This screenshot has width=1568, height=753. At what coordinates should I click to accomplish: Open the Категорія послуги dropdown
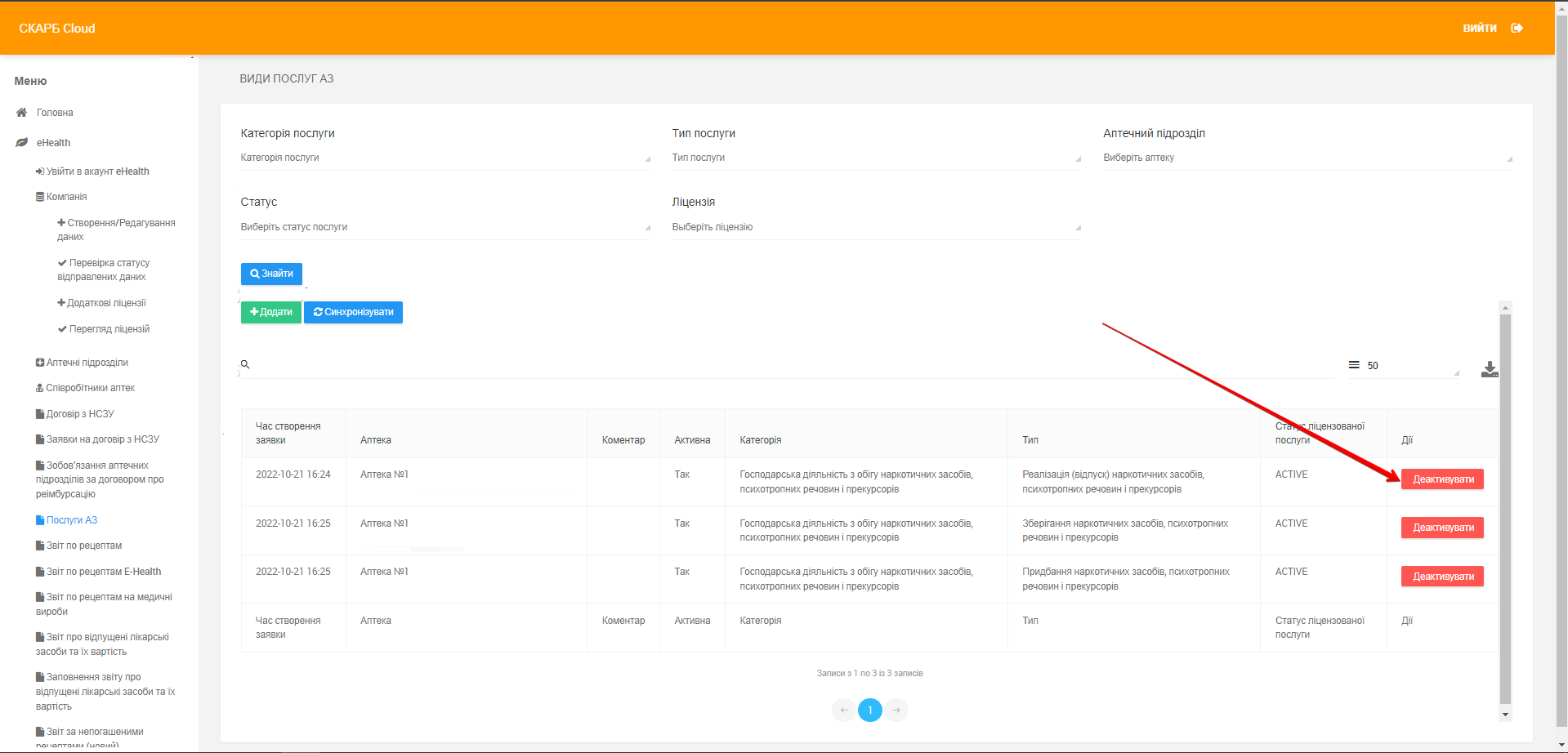point(444,158)
